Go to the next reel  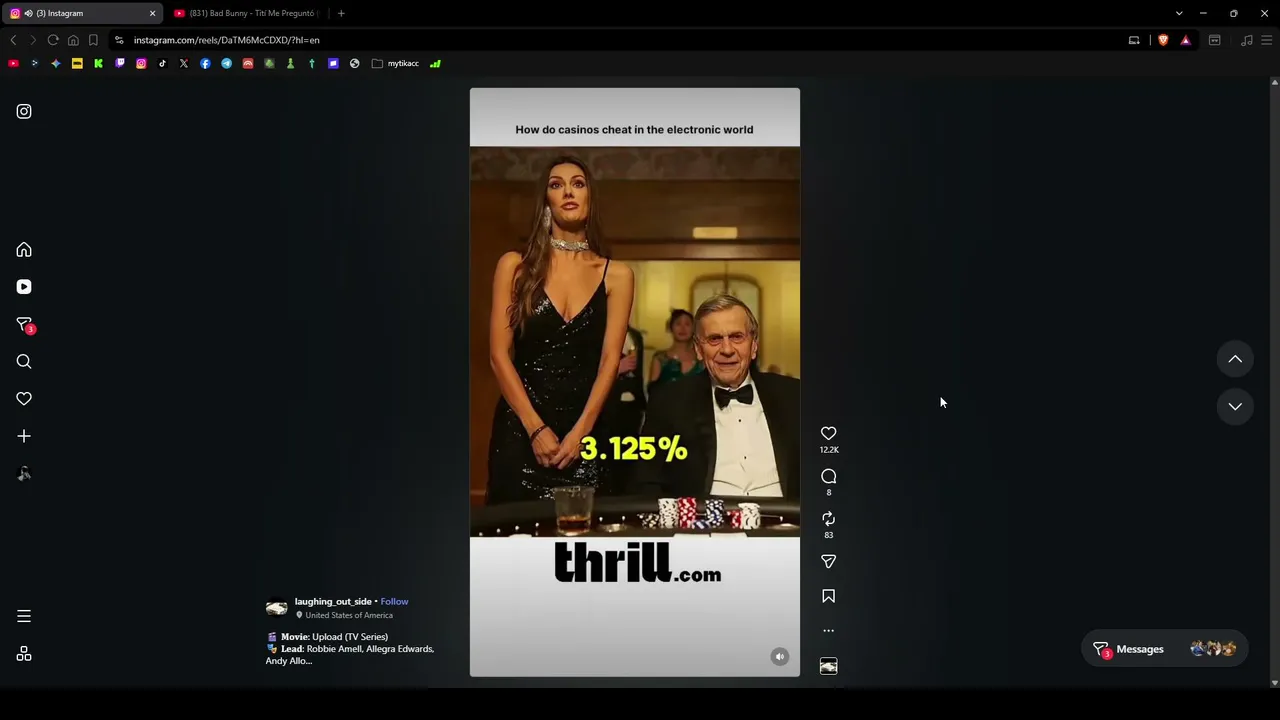click(1235, 406)
